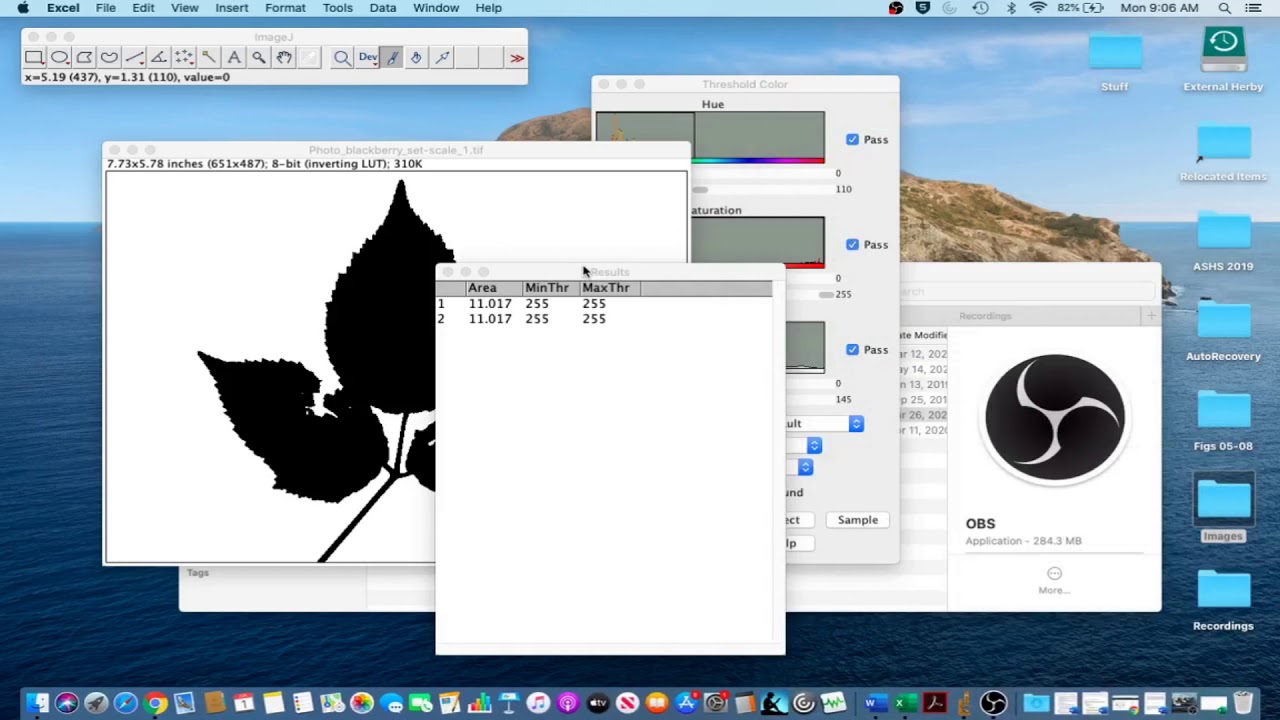
Task: Select the Images folder on desktop
Action: [1223, 509]
